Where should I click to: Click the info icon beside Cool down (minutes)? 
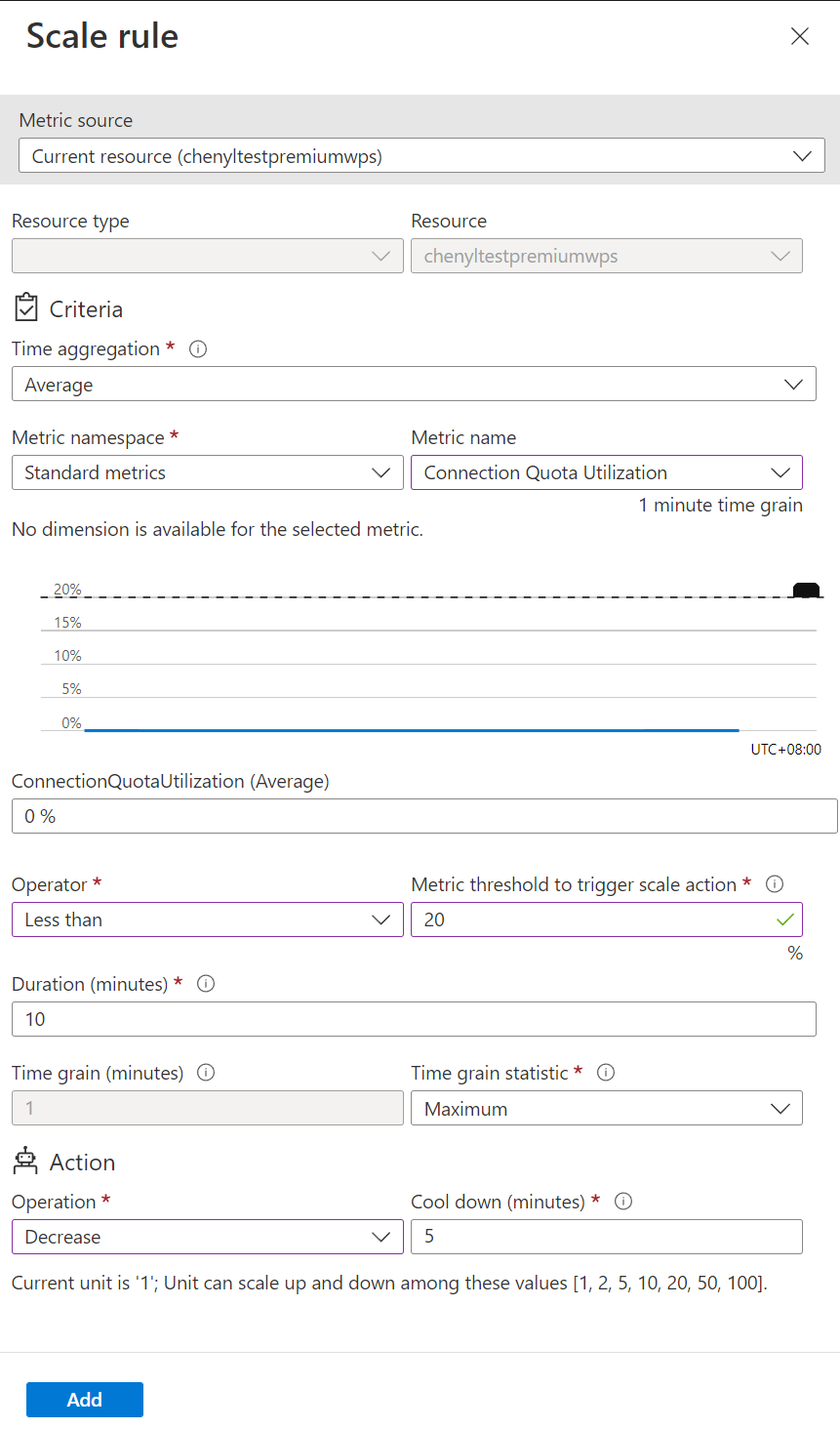click(623, 1202)
